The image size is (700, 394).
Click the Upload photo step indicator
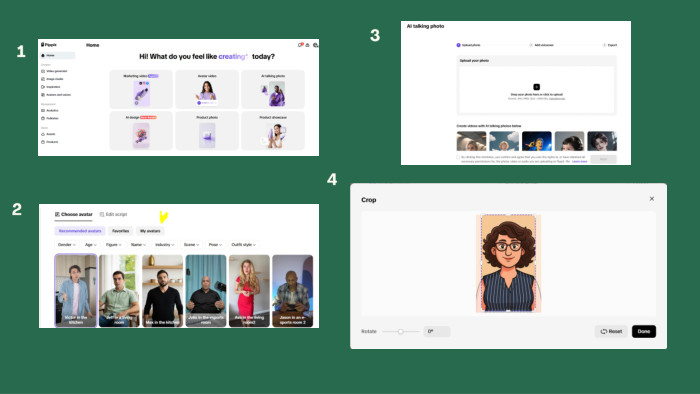[468, 45]
